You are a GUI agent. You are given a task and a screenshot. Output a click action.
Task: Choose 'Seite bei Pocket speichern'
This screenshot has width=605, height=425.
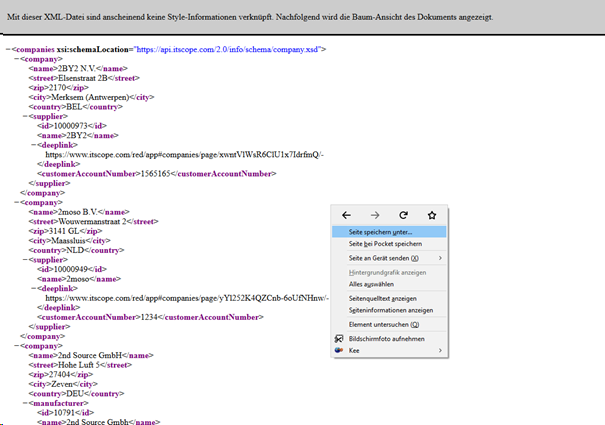[389, 244]
